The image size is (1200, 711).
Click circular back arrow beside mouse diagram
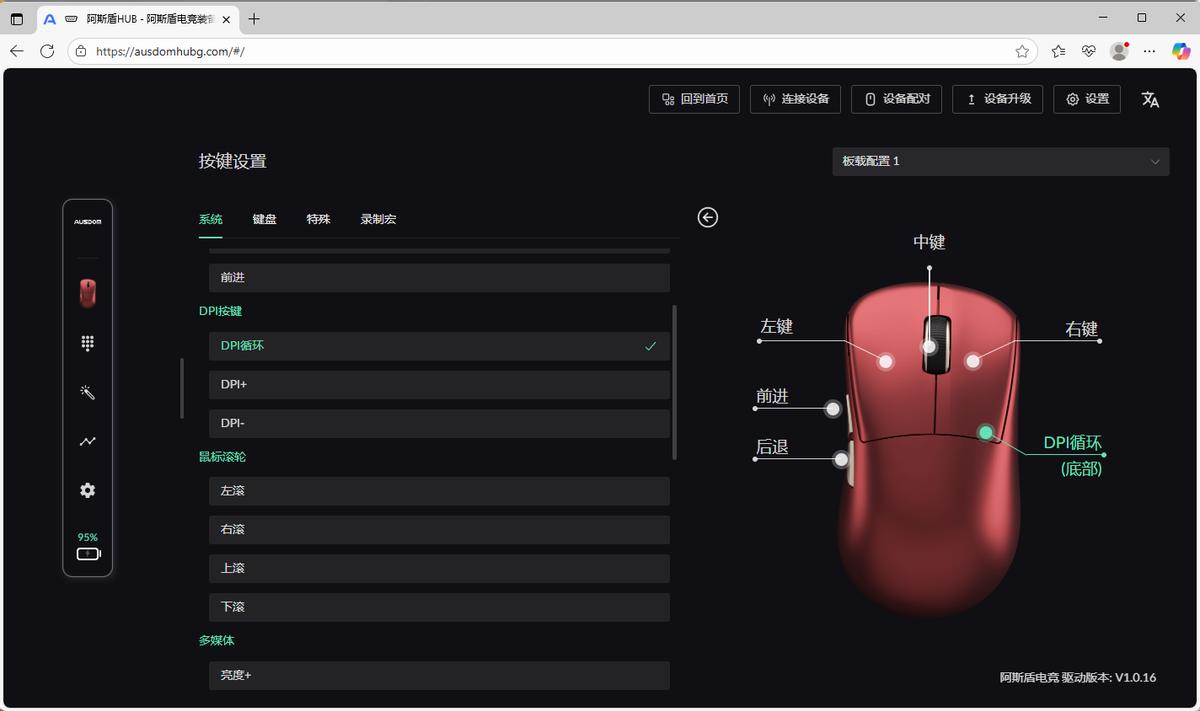707,217
